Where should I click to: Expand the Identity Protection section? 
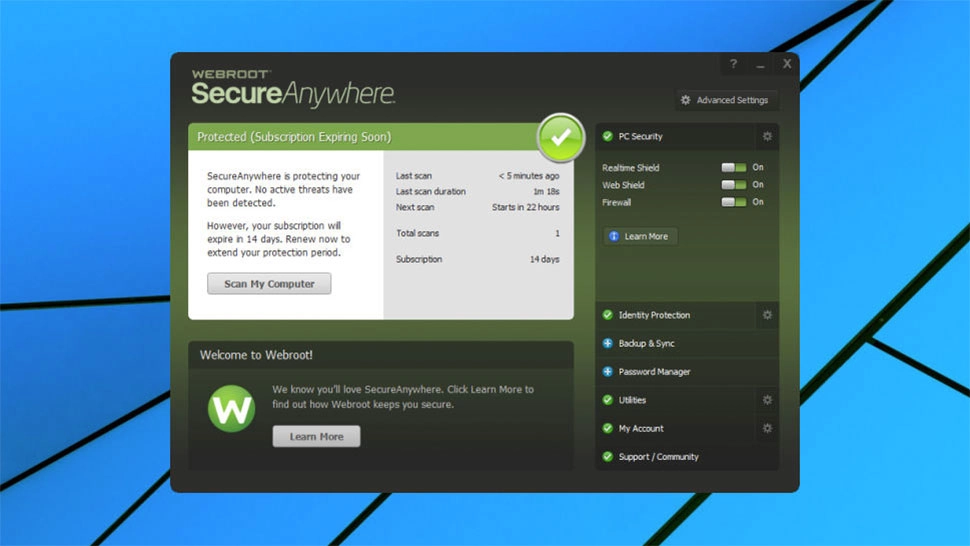(676, 315)
